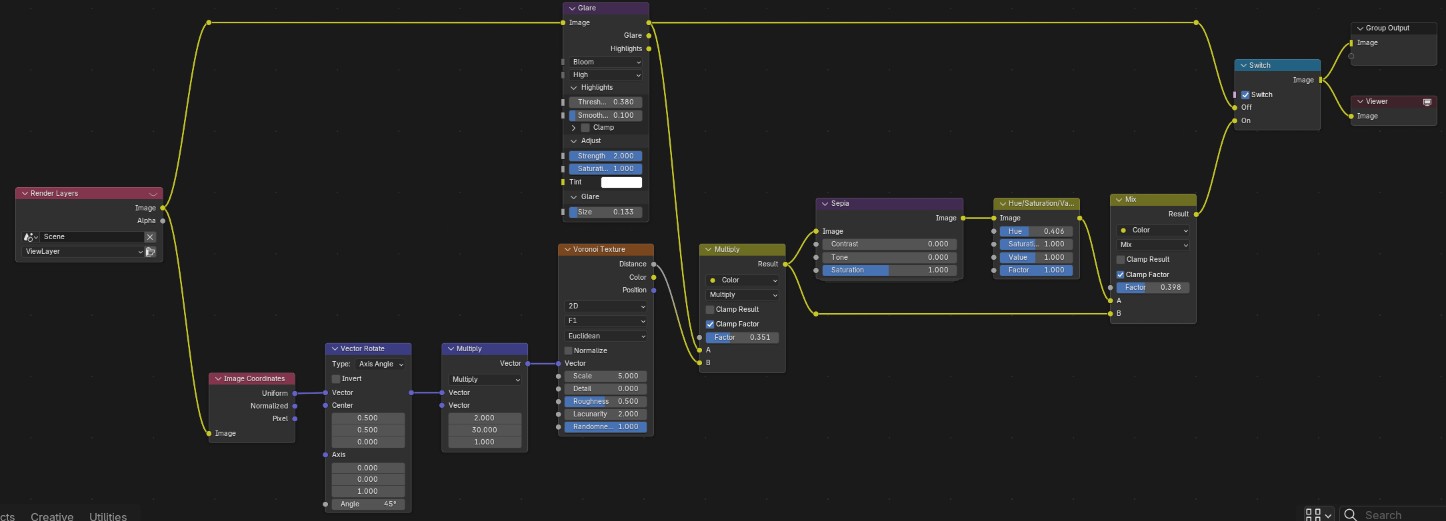This screenshot has width=1446, height=521.
Task: Enable Clamp Result in color Multiply node
Action: 710,310
